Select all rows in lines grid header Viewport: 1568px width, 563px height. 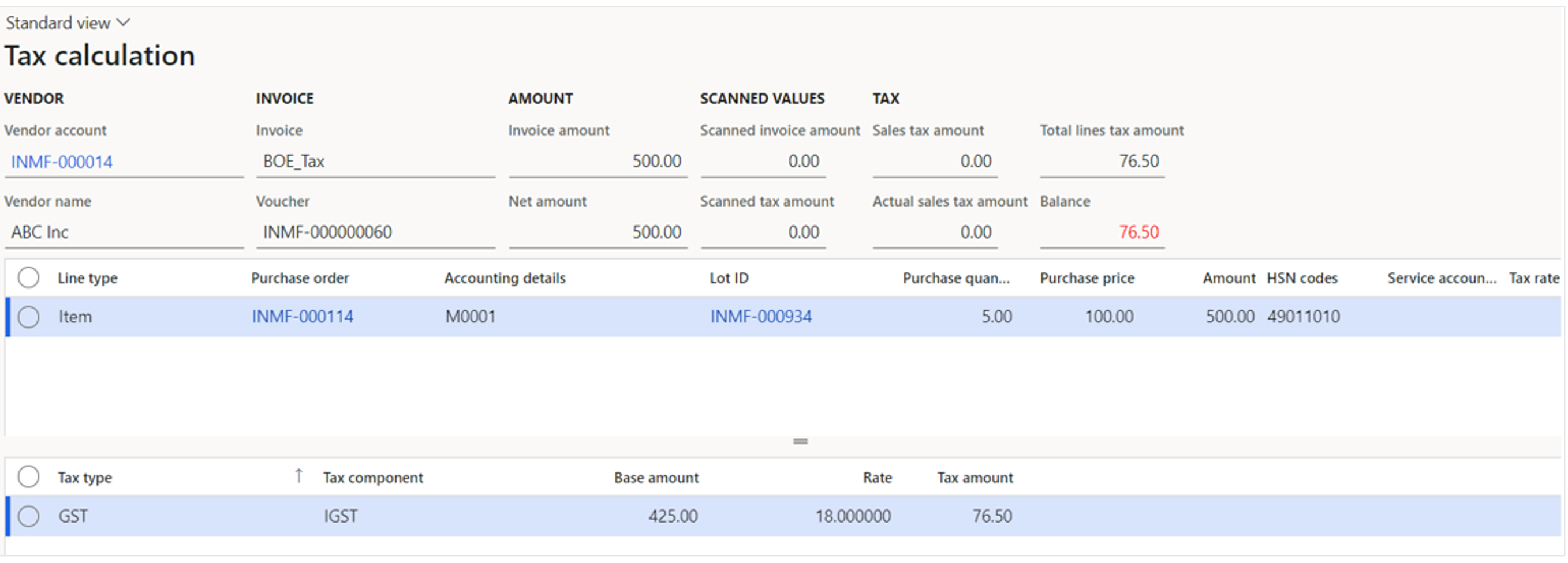29,278
